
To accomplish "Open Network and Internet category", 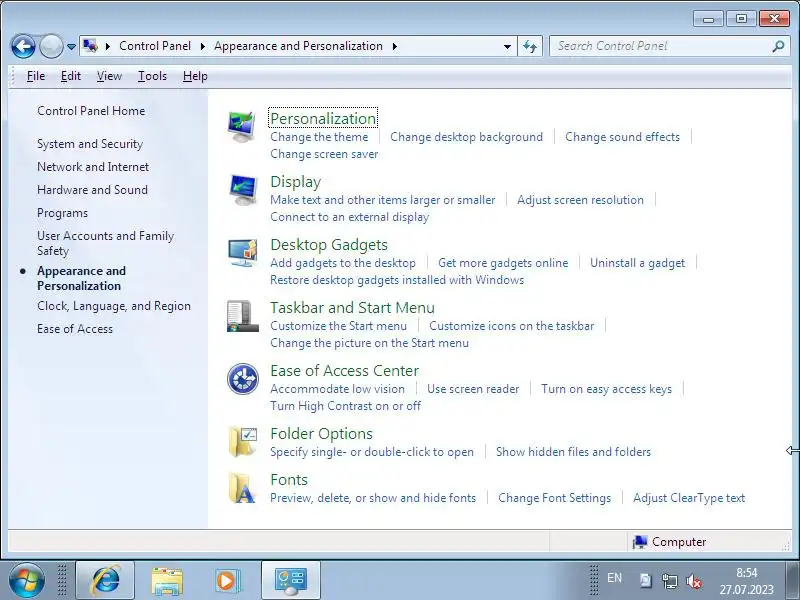I will (93, 167).
